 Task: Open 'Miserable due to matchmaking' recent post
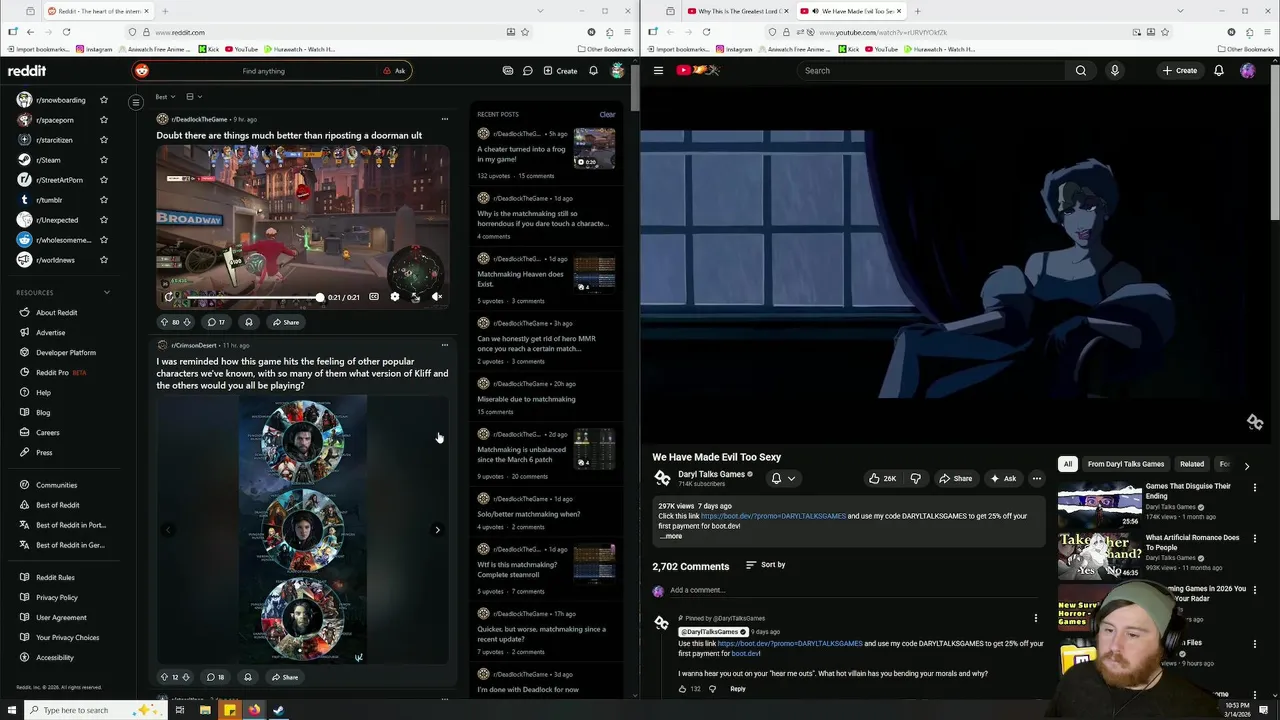click(x=526, y=399)
